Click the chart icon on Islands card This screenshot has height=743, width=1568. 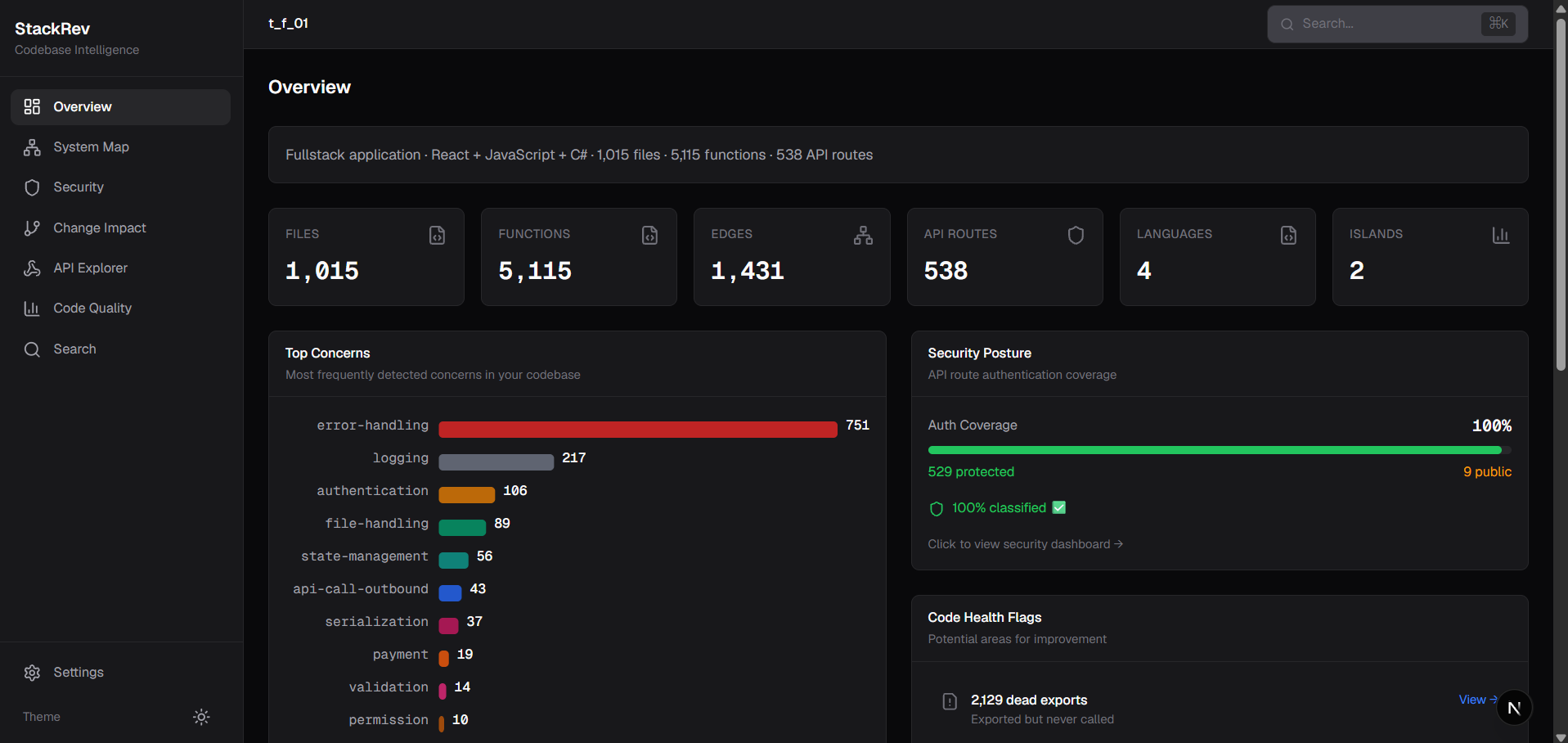click(x=1501, y=236)
